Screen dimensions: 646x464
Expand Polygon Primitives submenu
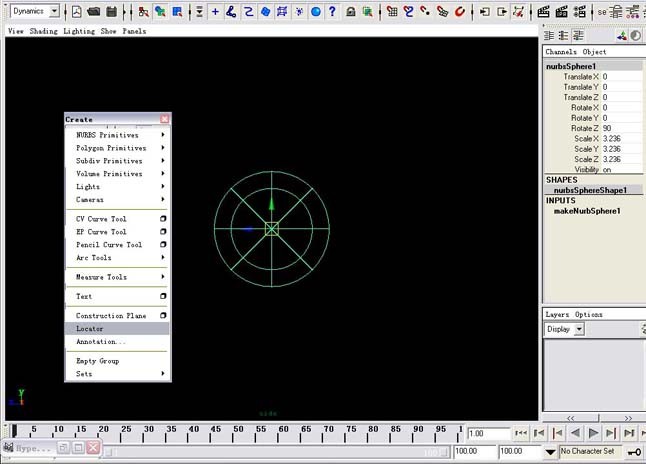(117, 148)
